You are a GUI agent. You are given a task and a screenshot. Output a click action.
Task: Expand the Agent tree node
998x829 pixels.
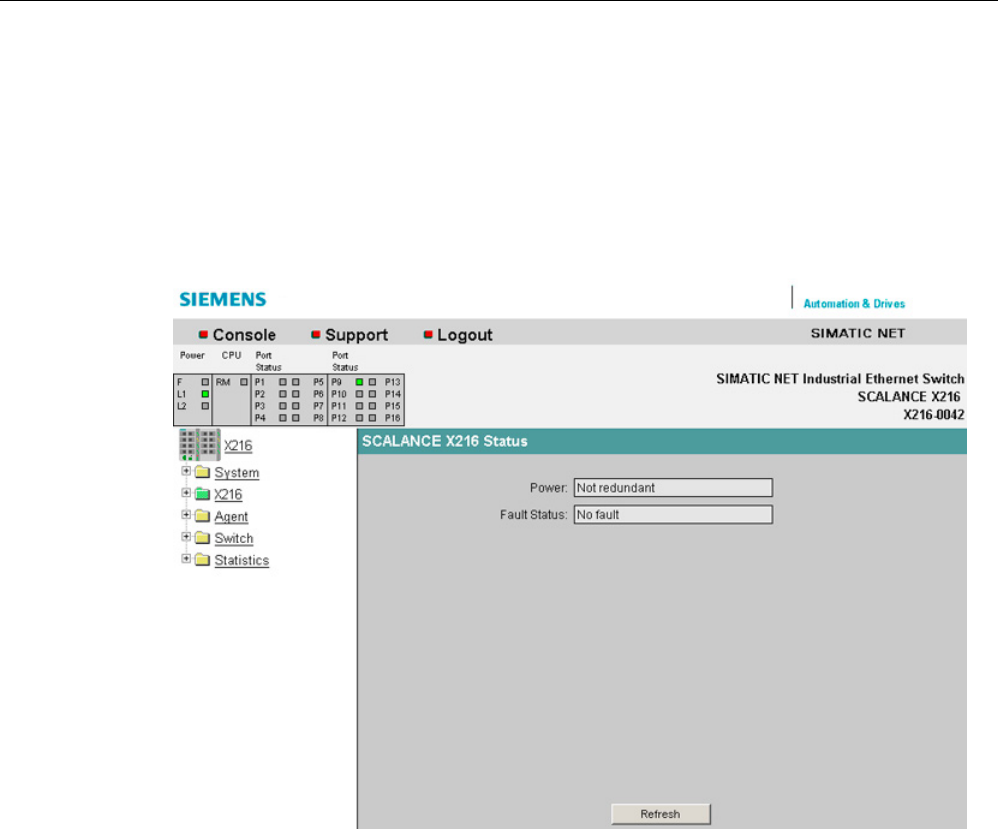pos(186,514)
